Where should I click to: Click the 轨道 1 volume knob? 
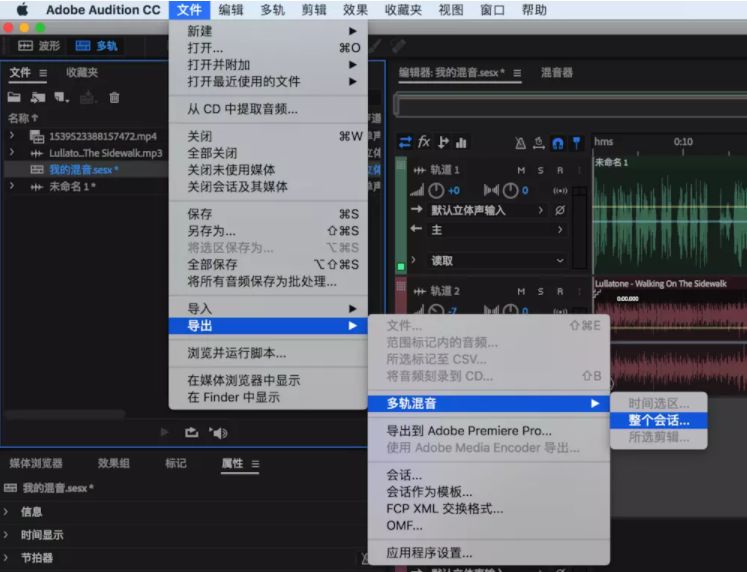[436, 191]
